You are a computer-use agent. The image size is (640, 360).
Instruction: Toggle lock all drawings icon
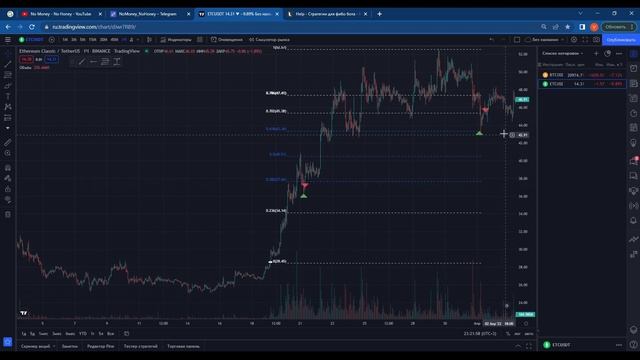(8, 189)
